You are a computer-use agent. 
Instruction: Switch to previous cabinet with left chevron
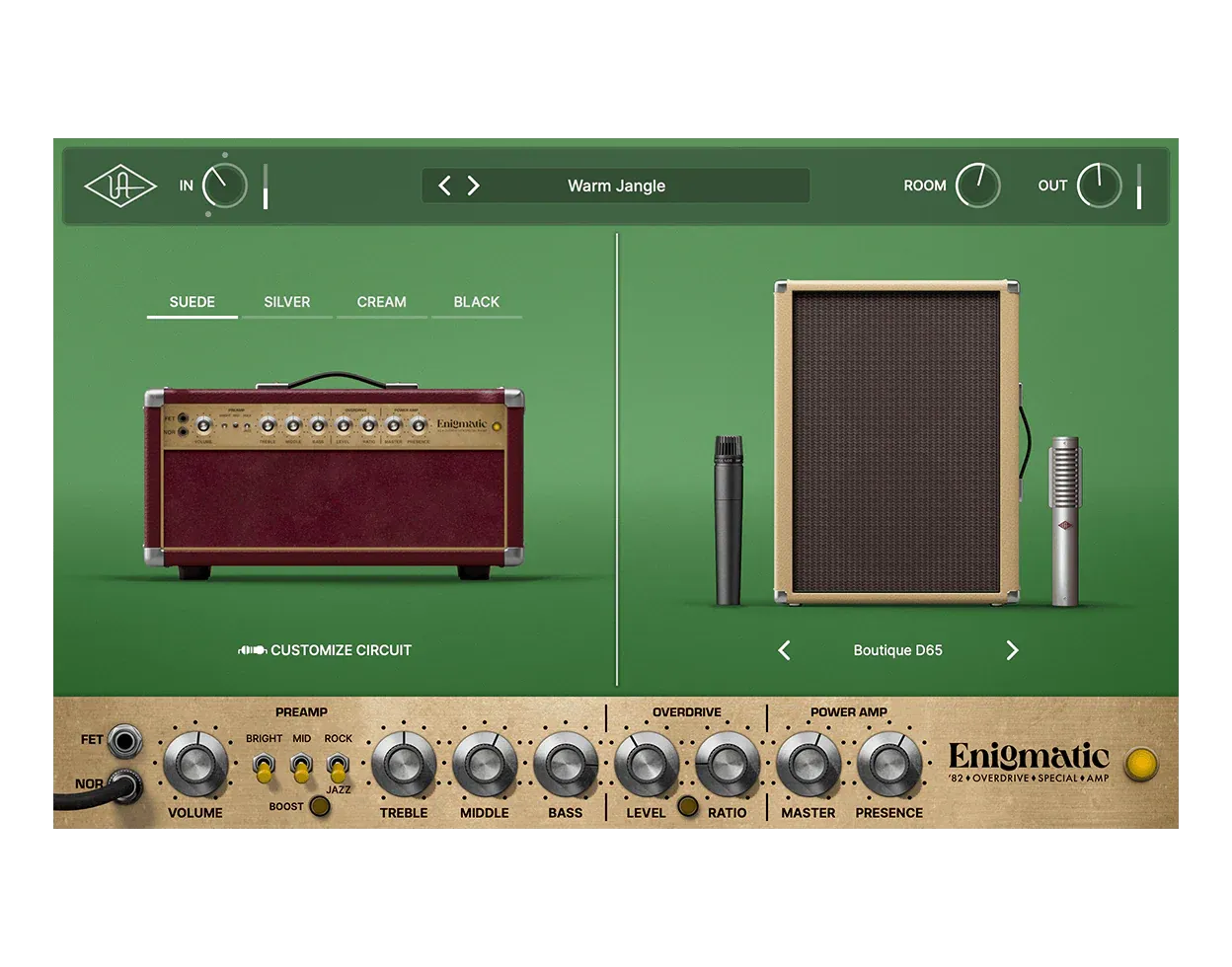coord(785,650)
